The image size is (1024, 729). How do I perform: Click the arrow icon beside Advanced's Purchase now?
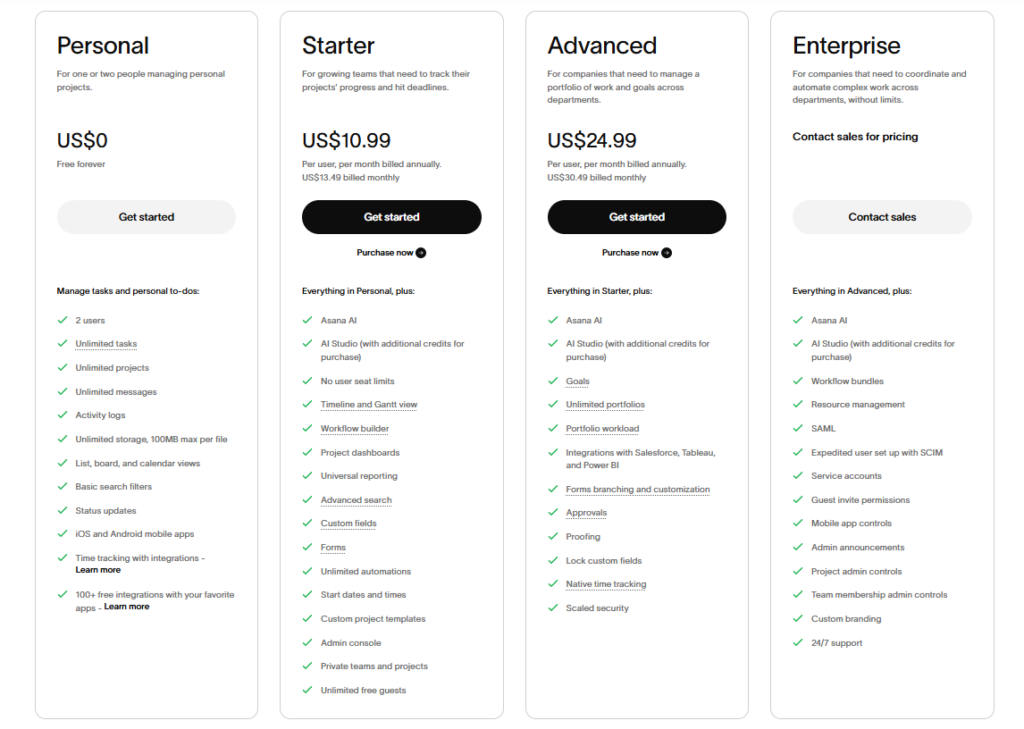coord(666,253)
